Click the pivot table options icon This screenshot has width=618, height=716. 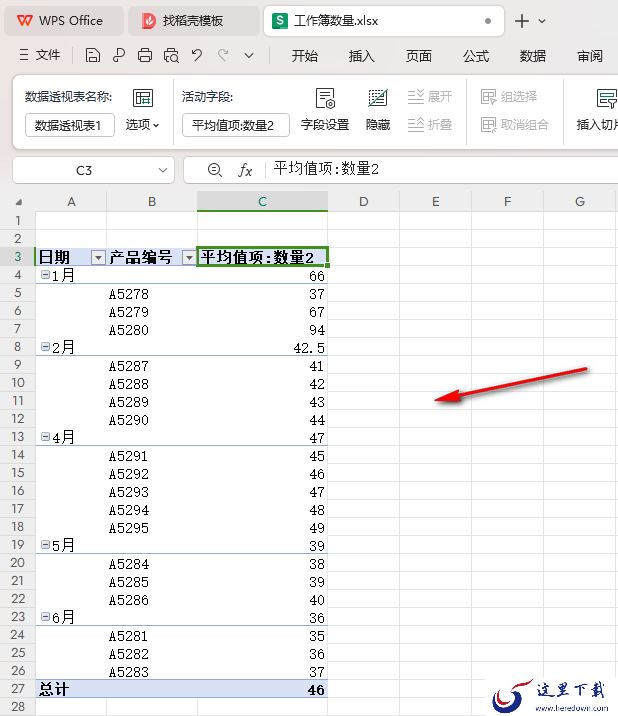coord(143,98)
